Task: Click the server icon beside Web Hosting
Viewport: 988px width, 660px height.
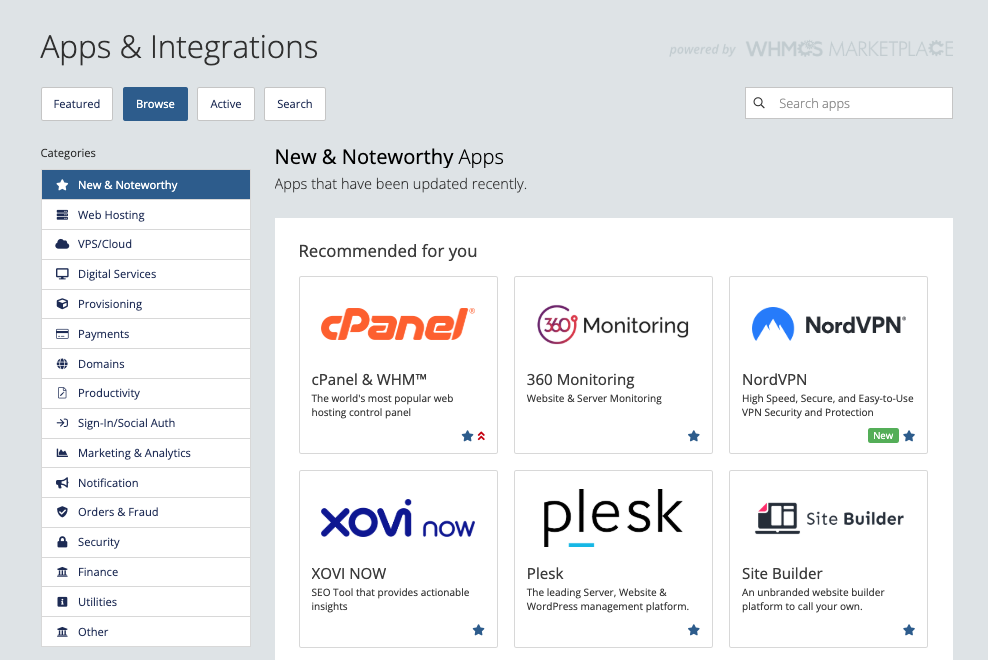Action: tap(62, 215)
